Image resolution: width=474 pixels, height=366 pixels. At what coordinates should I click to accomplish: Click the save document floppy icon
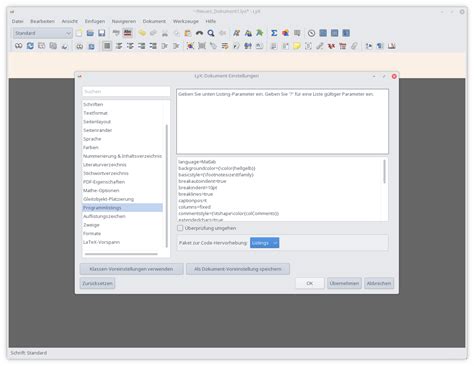[101, 33]
